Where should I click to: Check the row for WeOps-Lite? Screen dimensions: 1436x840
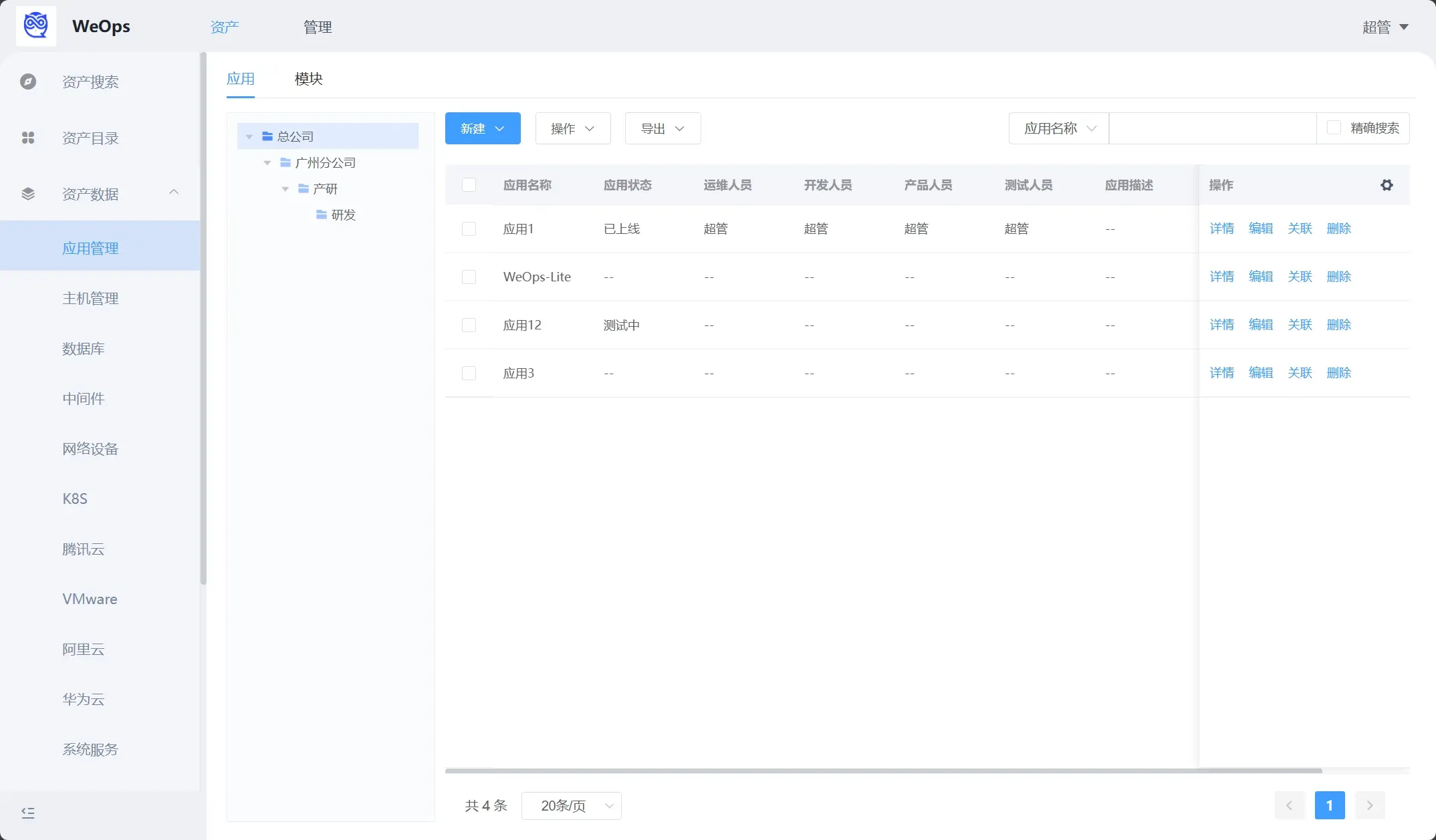pos(469,277)
